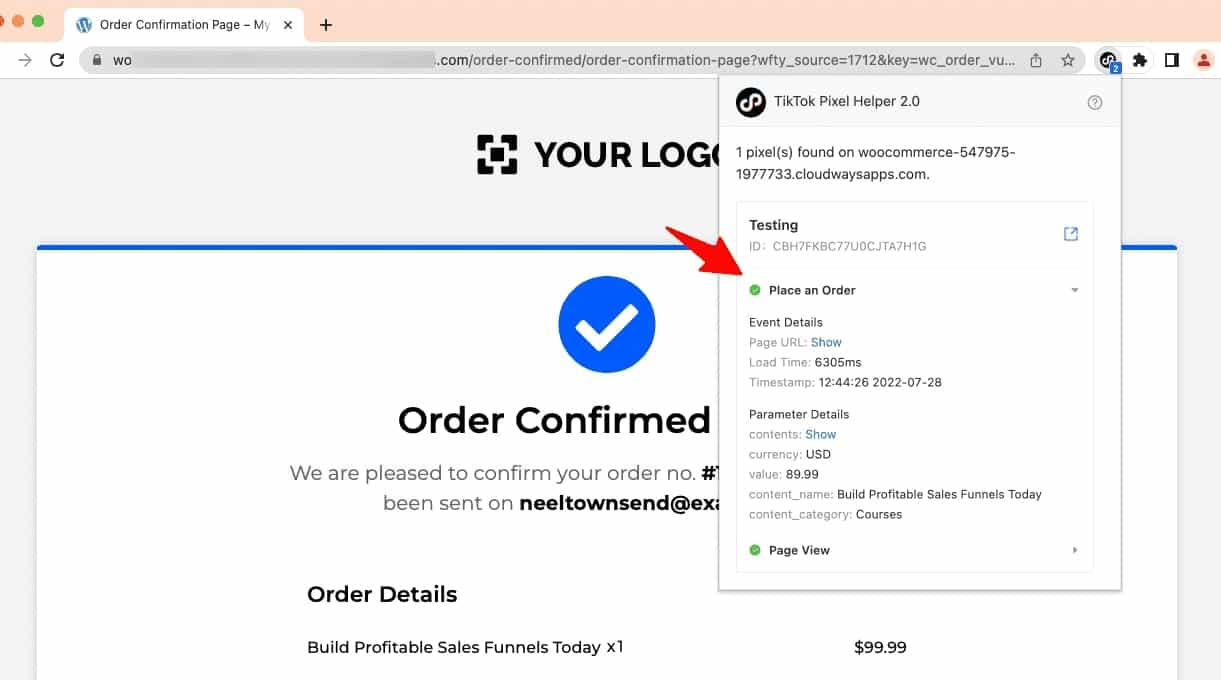Bookmark this page with the star icon

(1068, 60)
